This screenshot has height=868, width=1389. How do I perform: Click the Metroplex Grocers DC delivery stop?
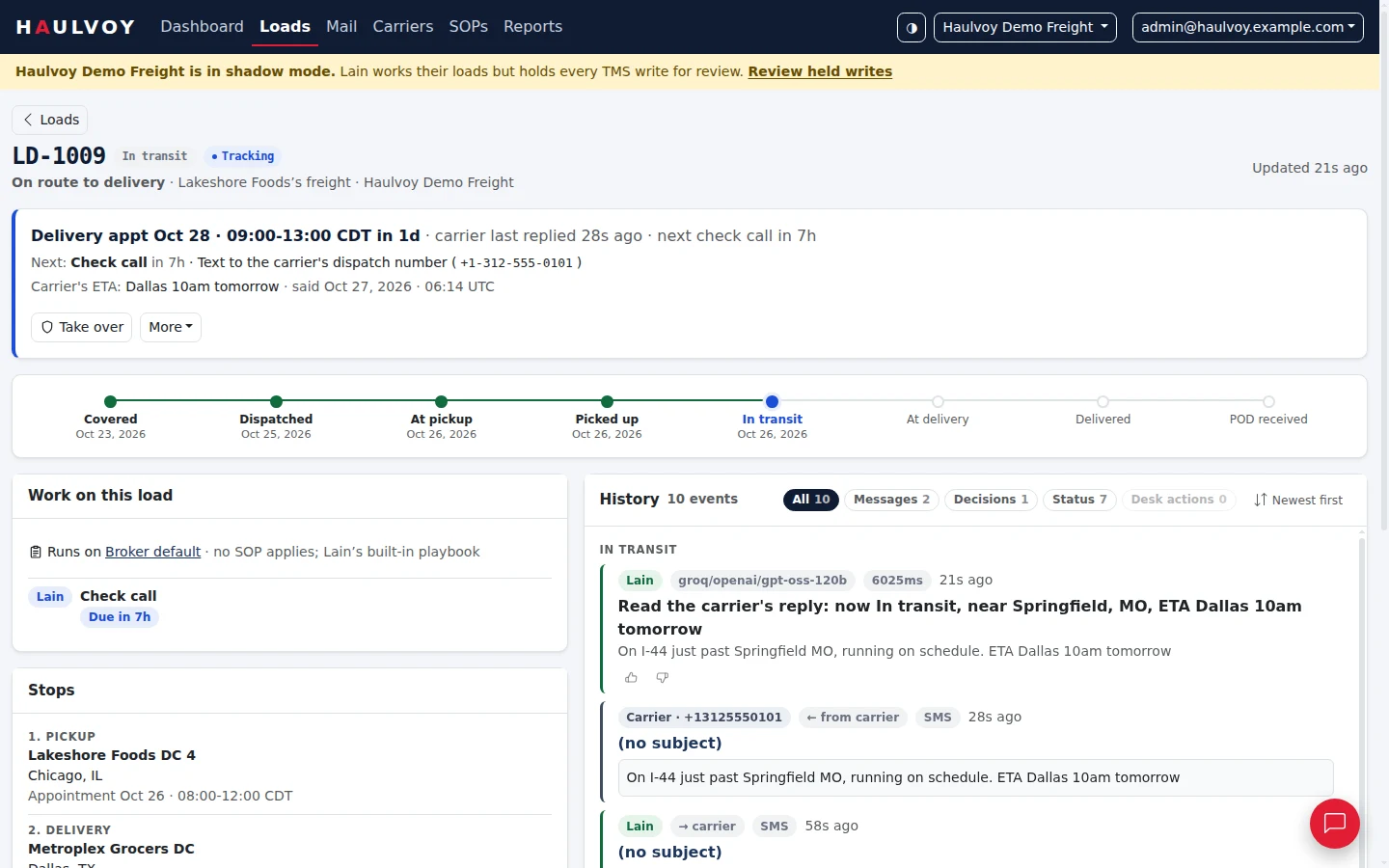point(111,849)
